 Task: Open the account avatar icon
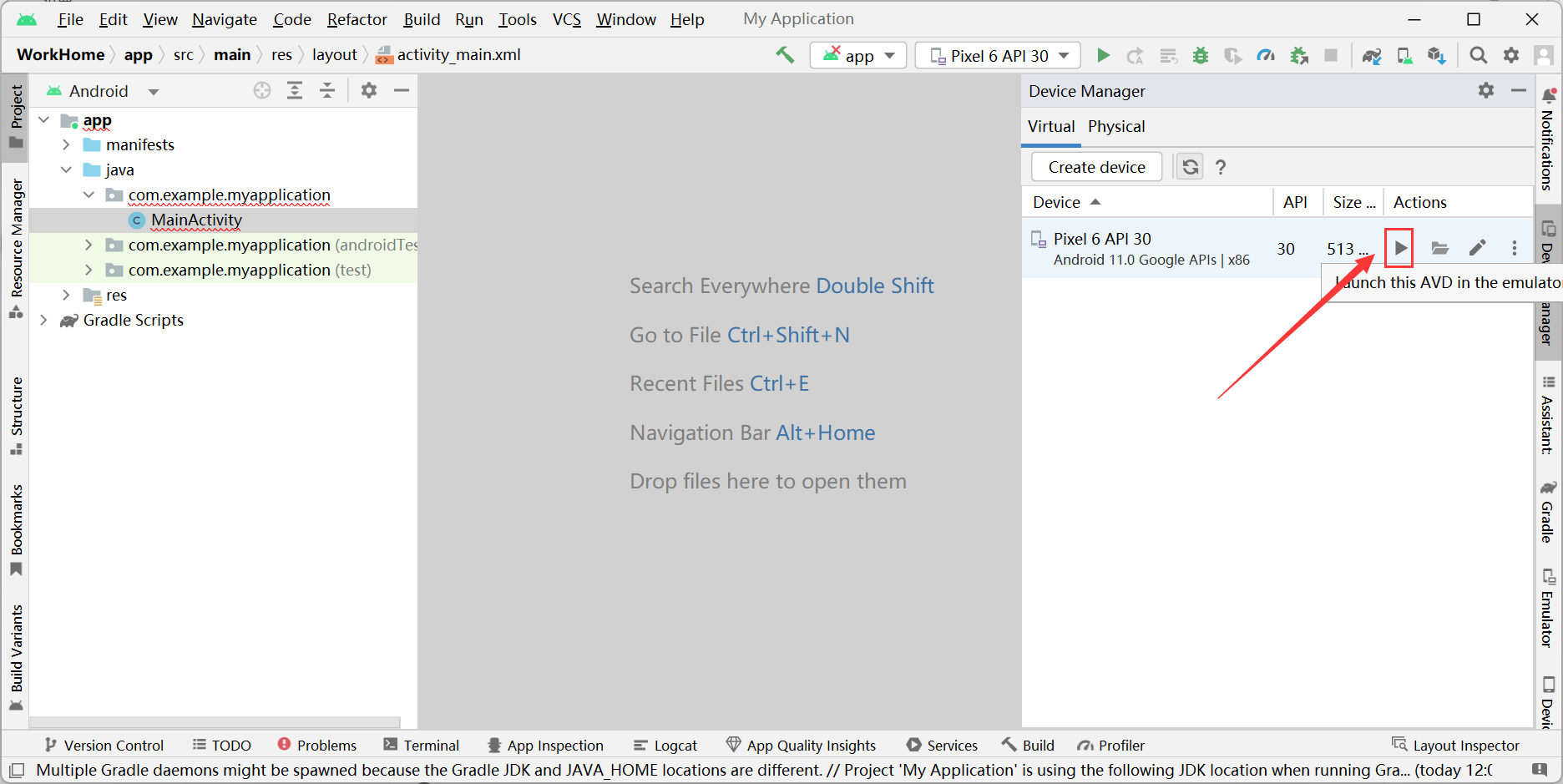[x=1544, y=55]
